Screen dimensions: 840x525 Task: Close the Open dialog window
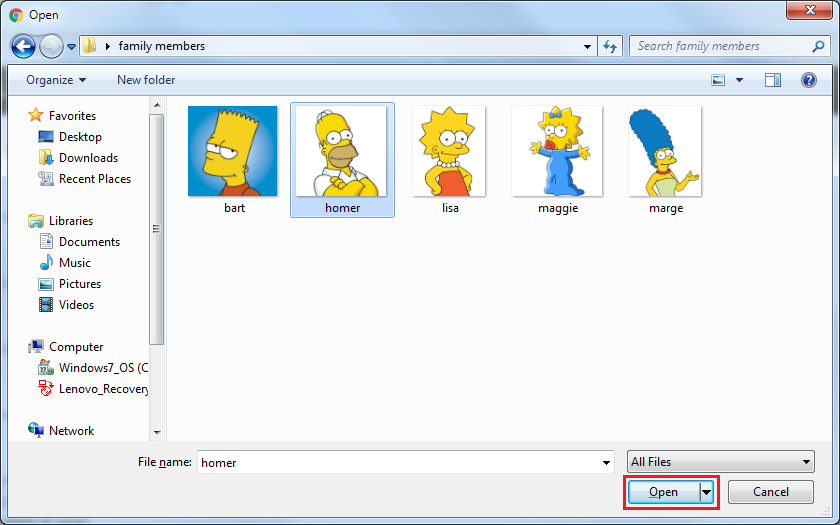pyautogui.click(x=809, y=10)
